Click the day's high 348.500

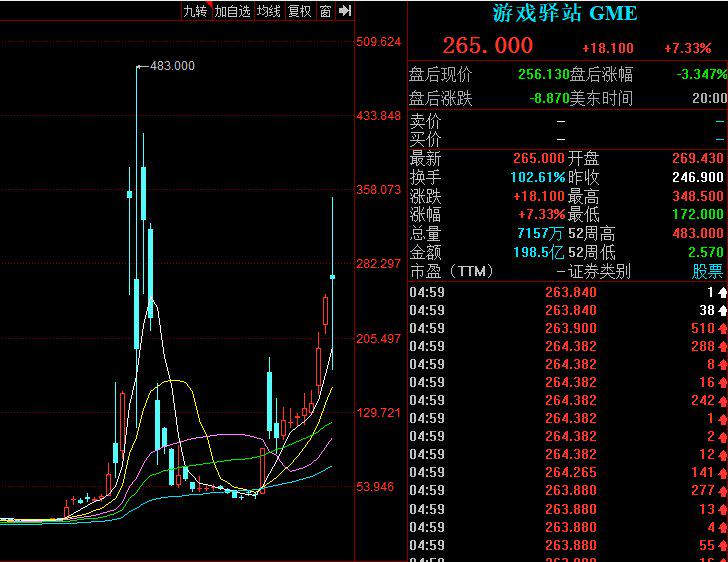pyautogui.click(x=698, y=196)
